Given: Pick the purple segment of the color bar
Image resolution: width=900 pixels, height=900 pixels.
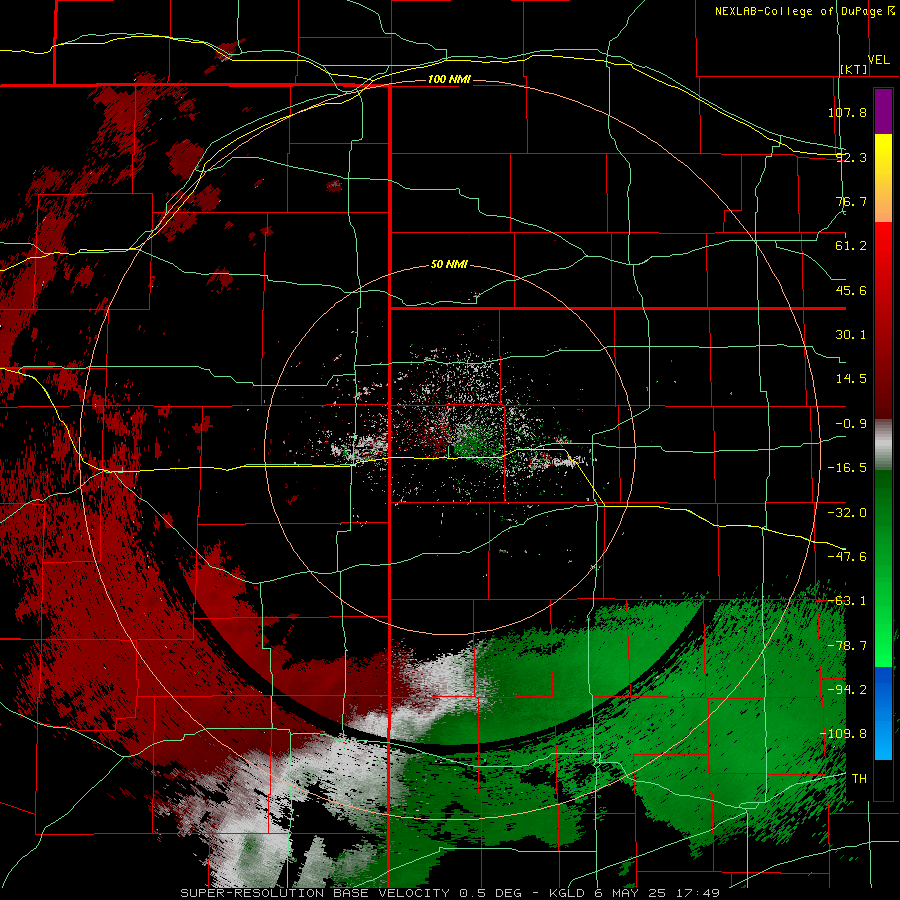Looking at the screenshot, I should click(x=883, y=111).
